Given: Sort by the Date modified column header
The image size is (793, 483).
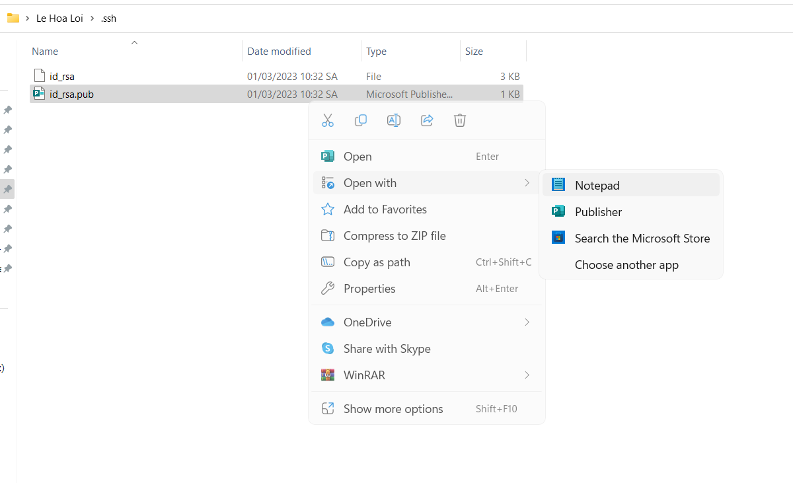Looking at the screenshot, I should [279, 51].
